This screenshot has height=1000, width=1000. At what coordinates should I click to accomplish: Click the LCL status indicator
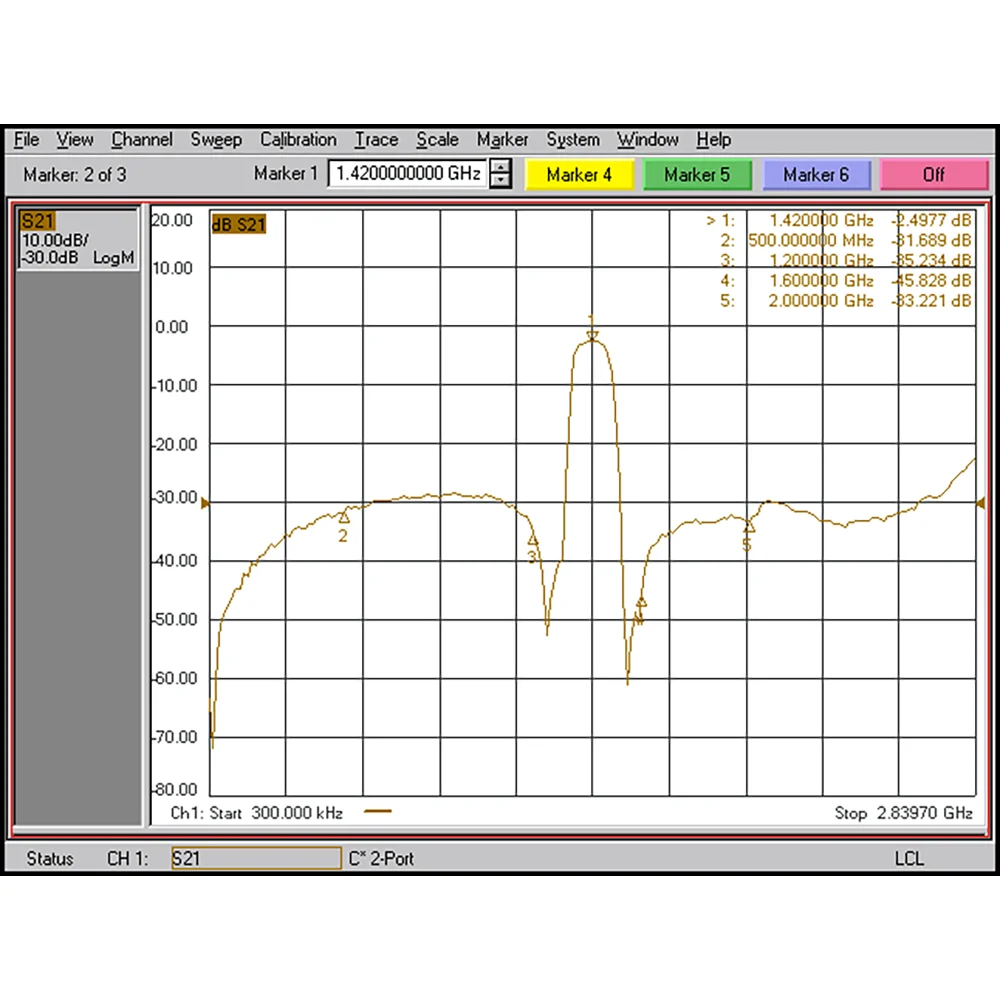click(x=909, y=859)
